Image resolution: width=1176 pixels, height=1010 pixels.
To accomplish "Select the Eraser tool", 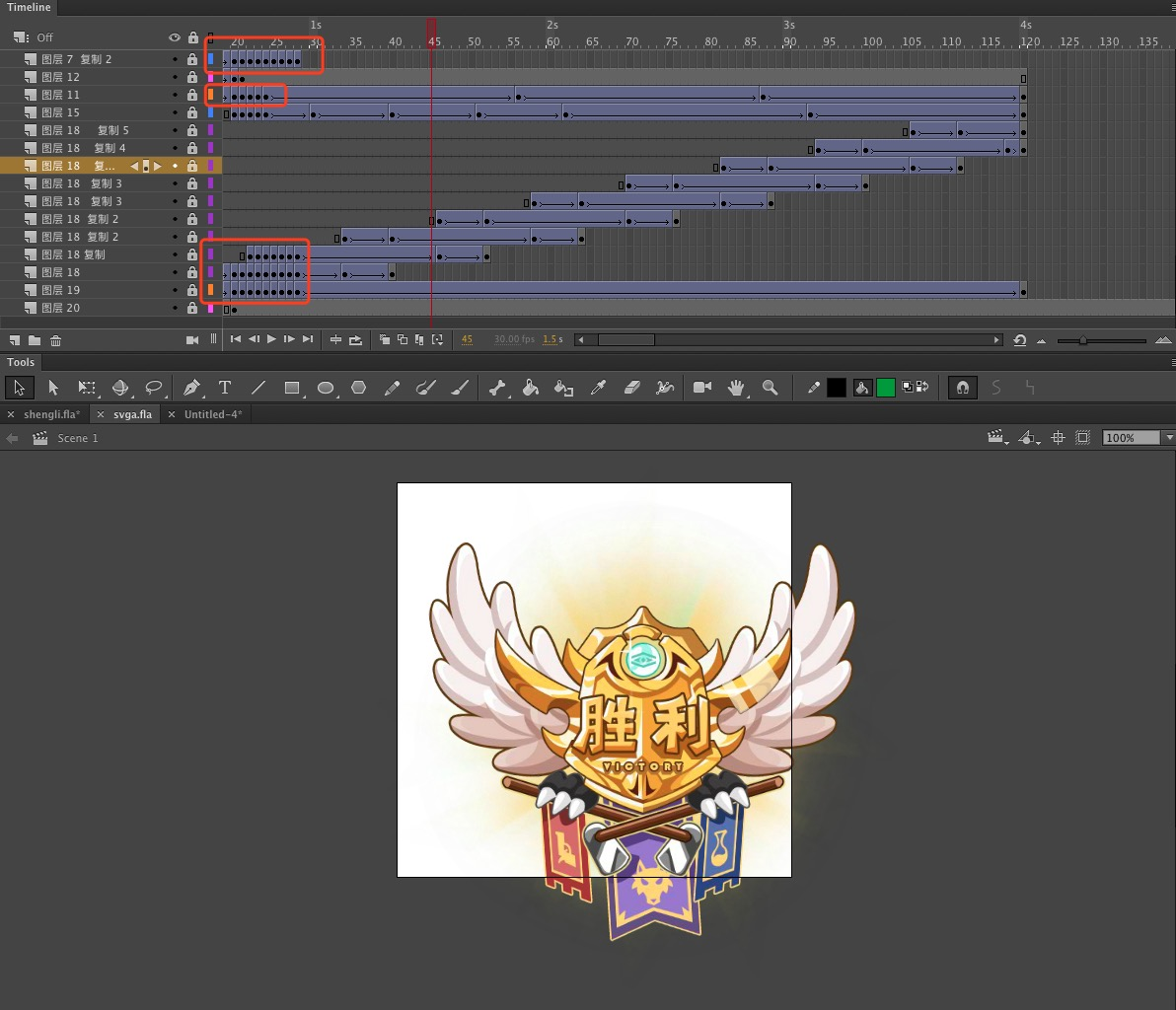I will (631, 388).
